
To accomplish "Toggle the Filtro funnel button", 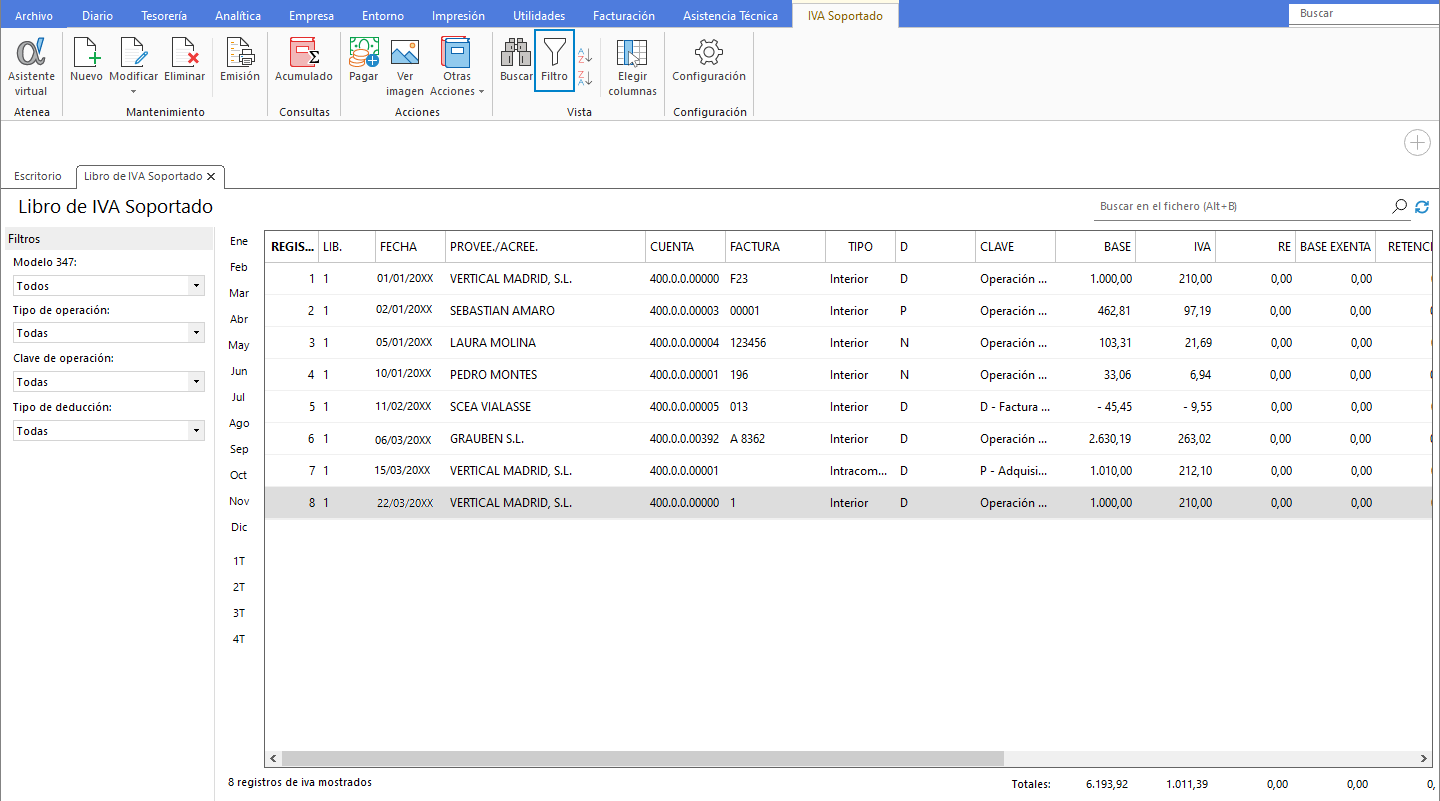I will [x=554, y=60].
